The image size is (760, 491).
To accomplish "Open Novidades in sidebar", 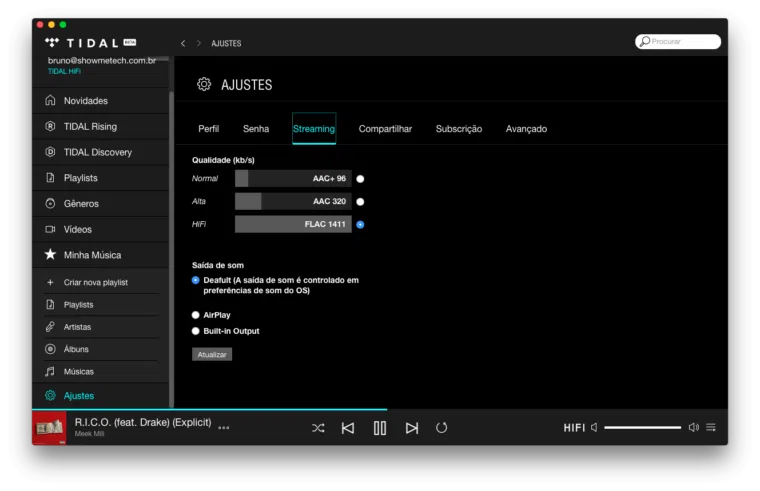I will [86, 101].
